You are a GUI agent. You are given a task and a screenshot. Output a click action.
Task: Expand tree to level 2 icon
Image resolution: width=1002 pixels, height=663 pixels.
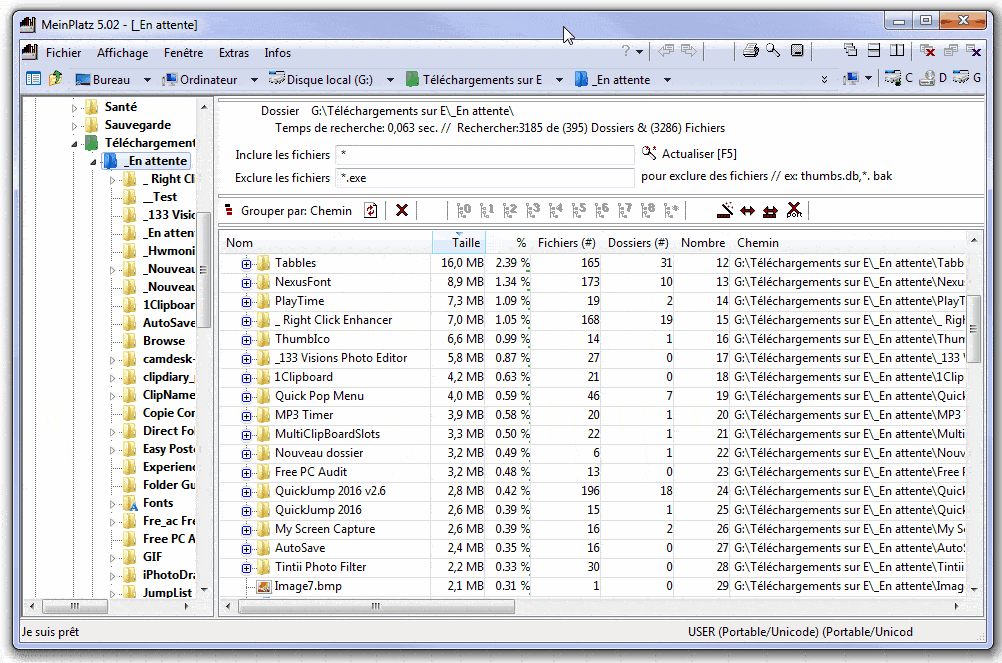[x=510, y=210]
